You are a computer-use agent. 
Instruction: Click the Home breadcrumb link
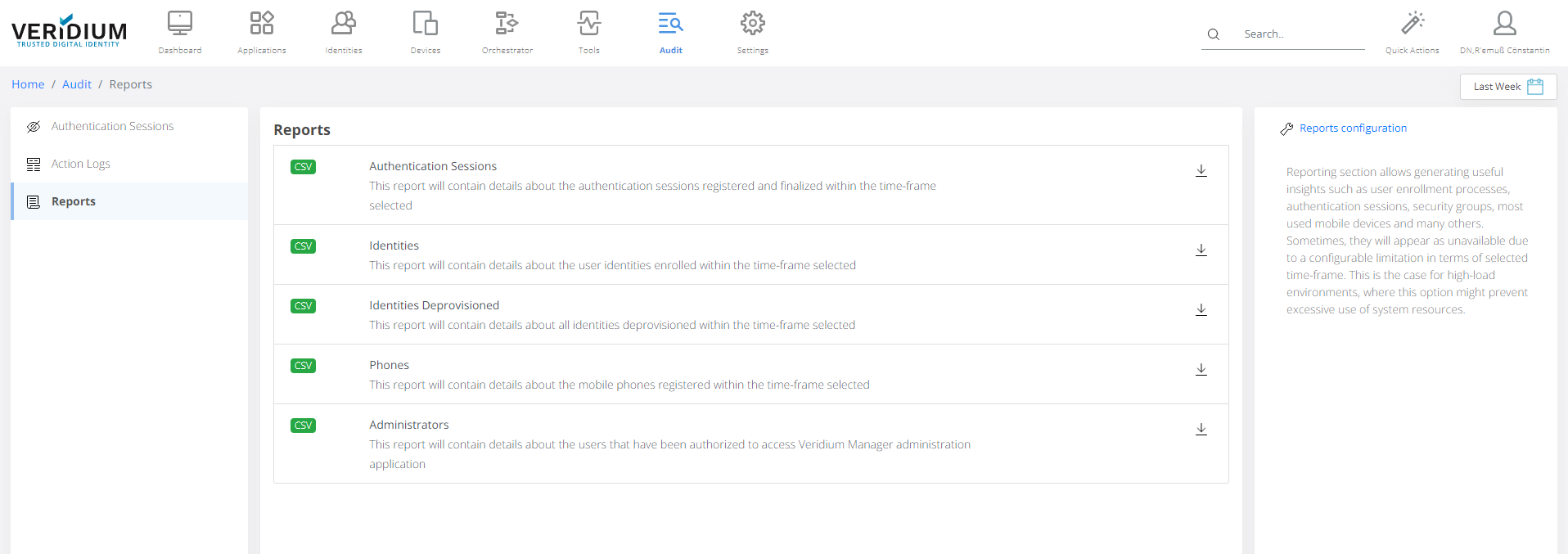tap(28, 84)
